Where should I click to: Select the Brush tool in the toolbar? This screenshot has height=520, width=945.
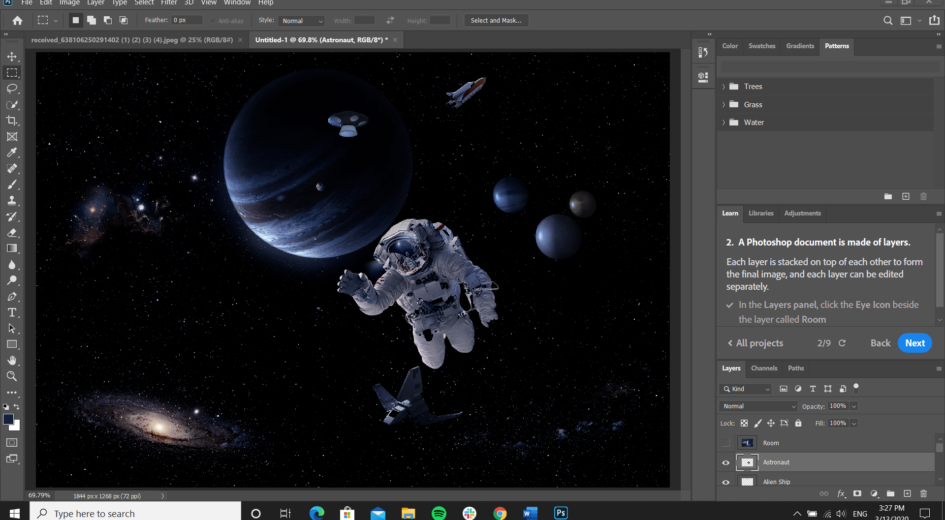pos(11,184)
